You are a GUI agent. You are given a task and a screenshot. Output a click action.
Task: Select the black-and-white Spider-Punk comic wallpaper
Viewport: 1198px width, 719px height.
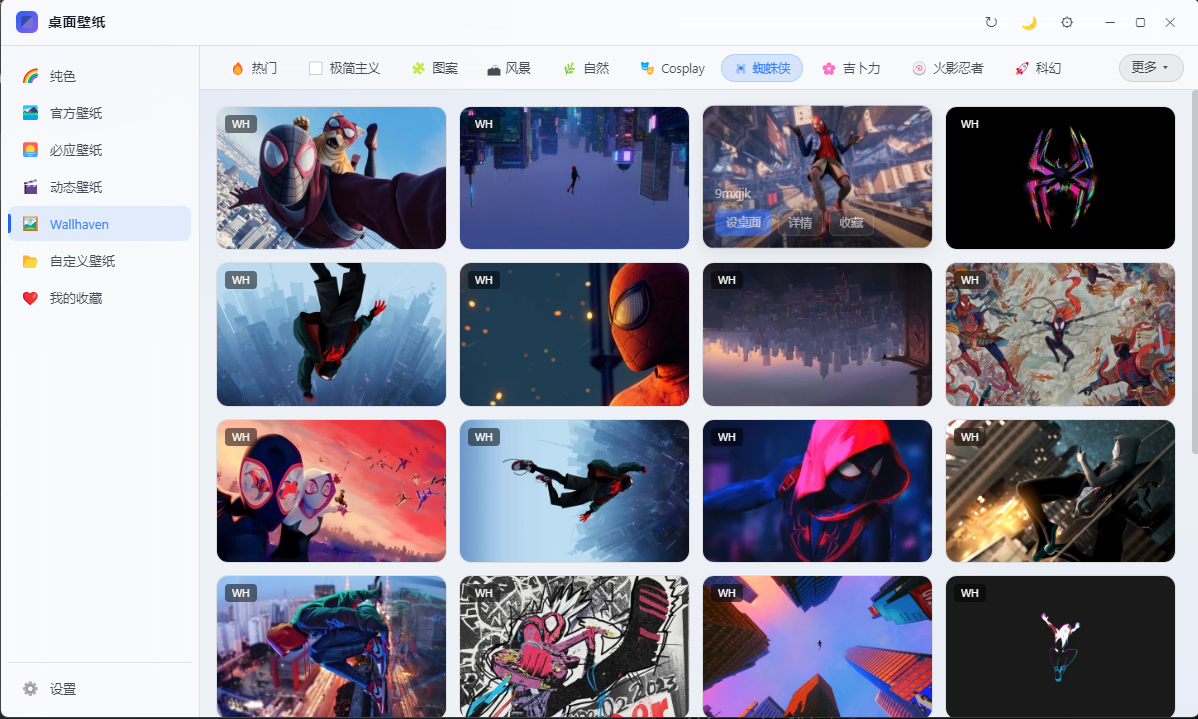[x=574, y=646]
